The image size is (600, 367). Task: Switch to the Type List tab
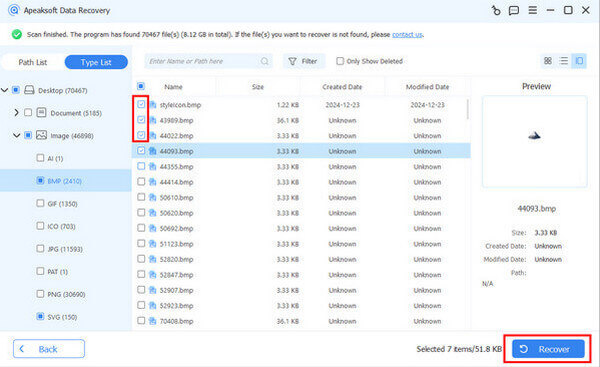click(x=96, y=62)
